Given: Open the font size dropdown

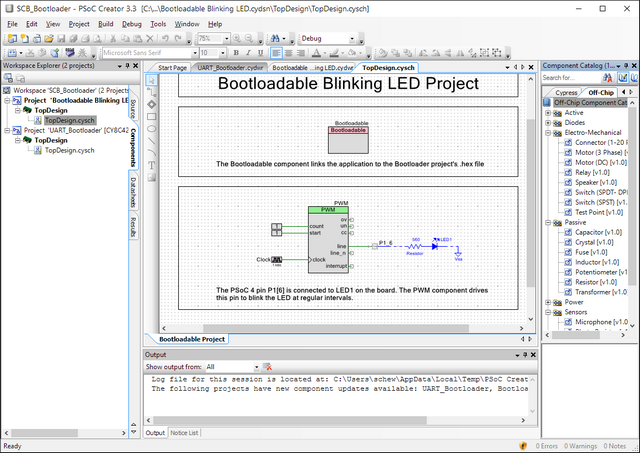Looking at the screenshot, I should [x=222, y=53].
